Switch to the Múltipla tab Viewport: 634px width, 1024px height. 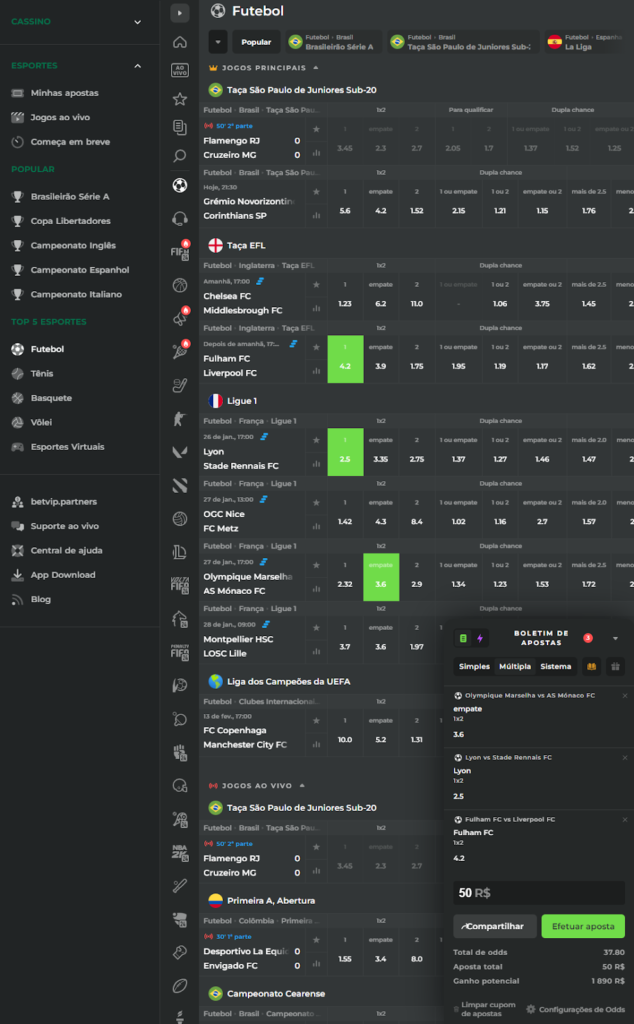[x=515, y=666]
